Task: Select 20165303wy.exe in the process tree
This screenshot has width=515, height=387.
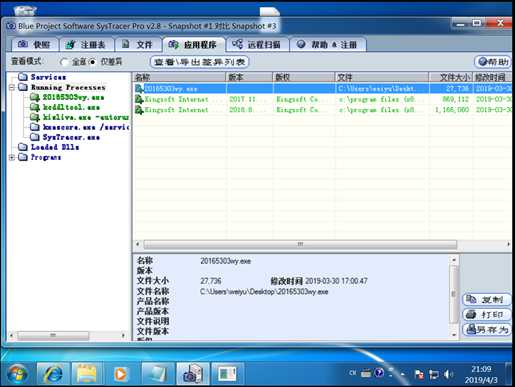Action: pyautogui.click(x=73, y=97)
